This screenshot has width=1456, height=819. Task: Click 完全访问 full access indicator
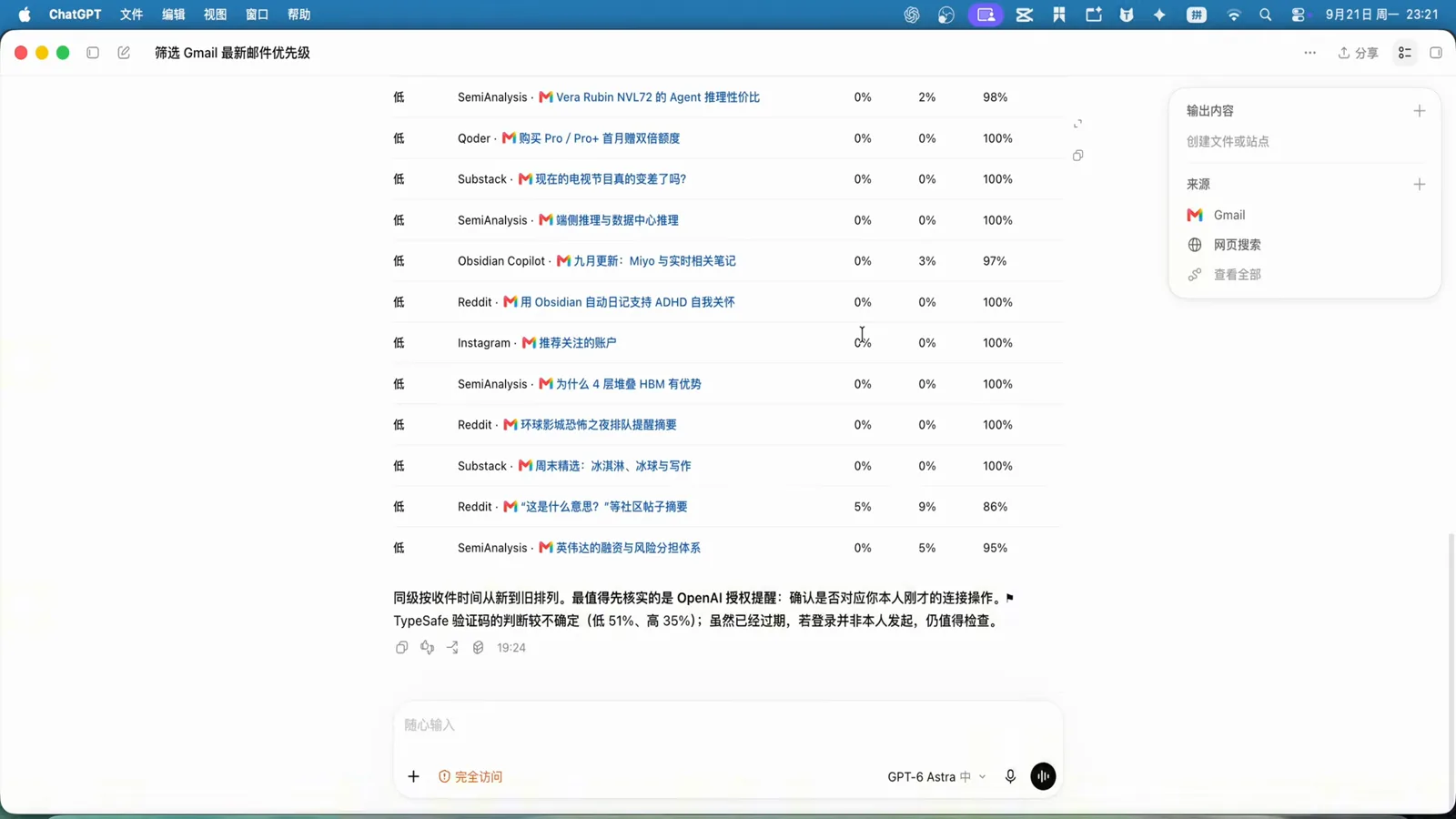470,776
